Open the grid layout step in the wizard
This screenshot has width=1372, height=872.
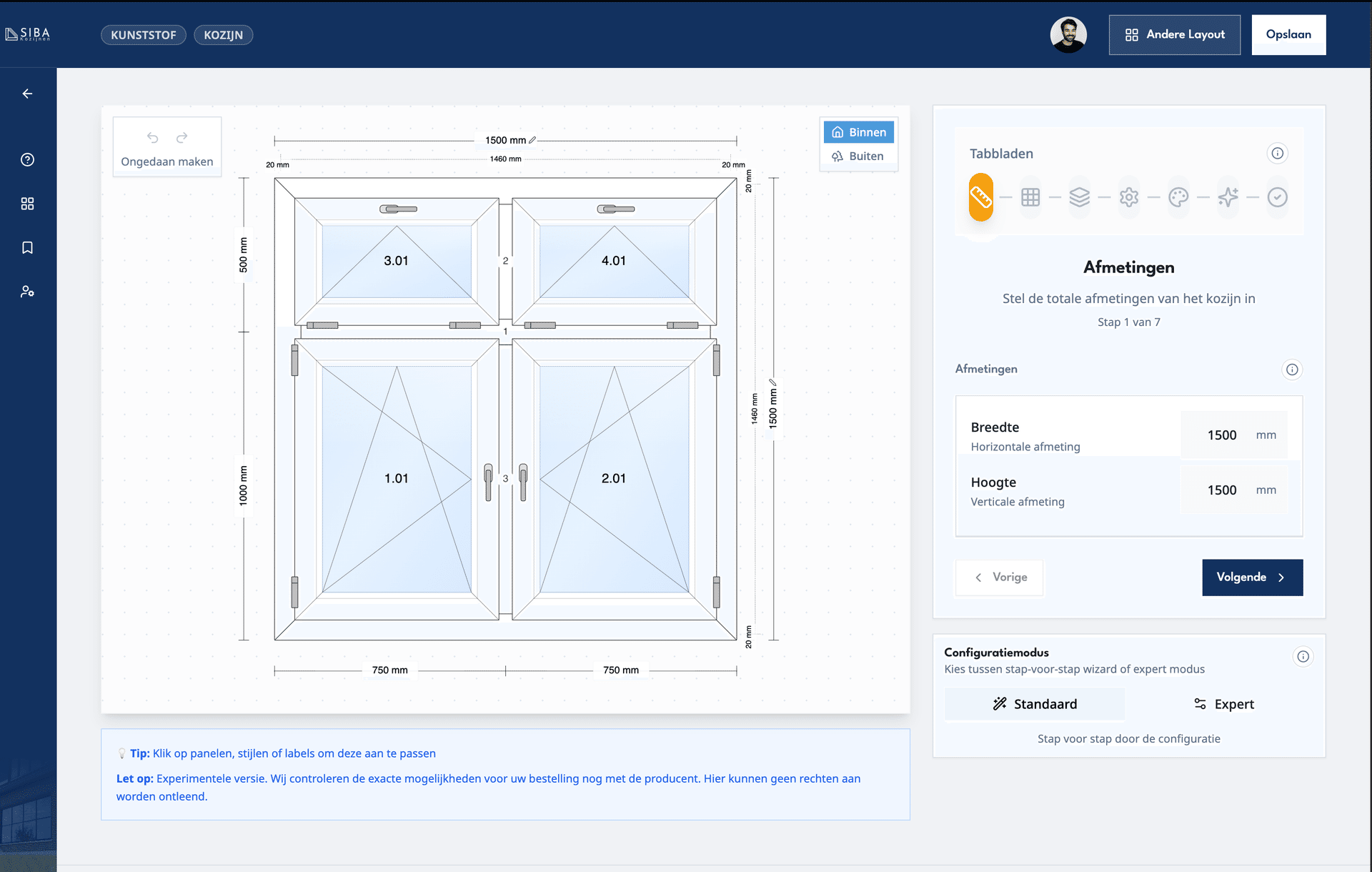coord(1030,197)
